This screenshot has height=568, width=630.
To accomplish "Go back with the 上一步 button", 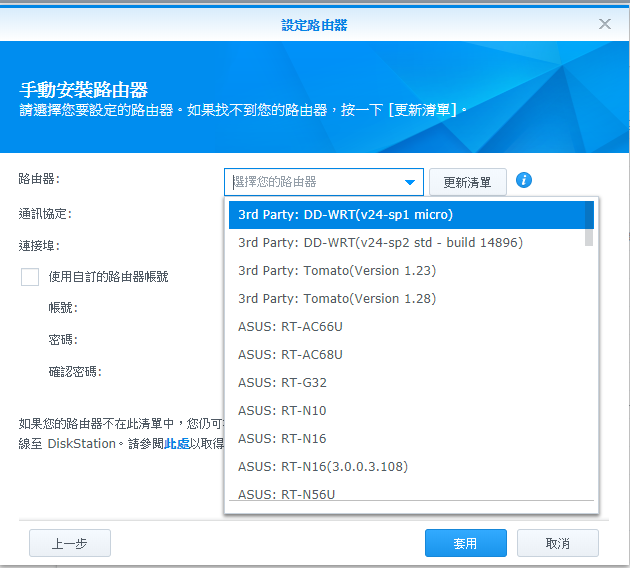I will point(70,543).
